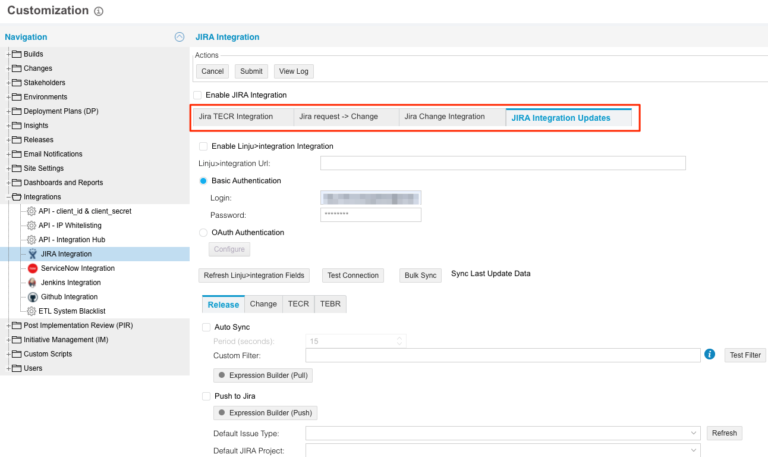Switch to the TECR sub-tab
768x457 pixels.
pyautogui.click(x=298, y=304)
